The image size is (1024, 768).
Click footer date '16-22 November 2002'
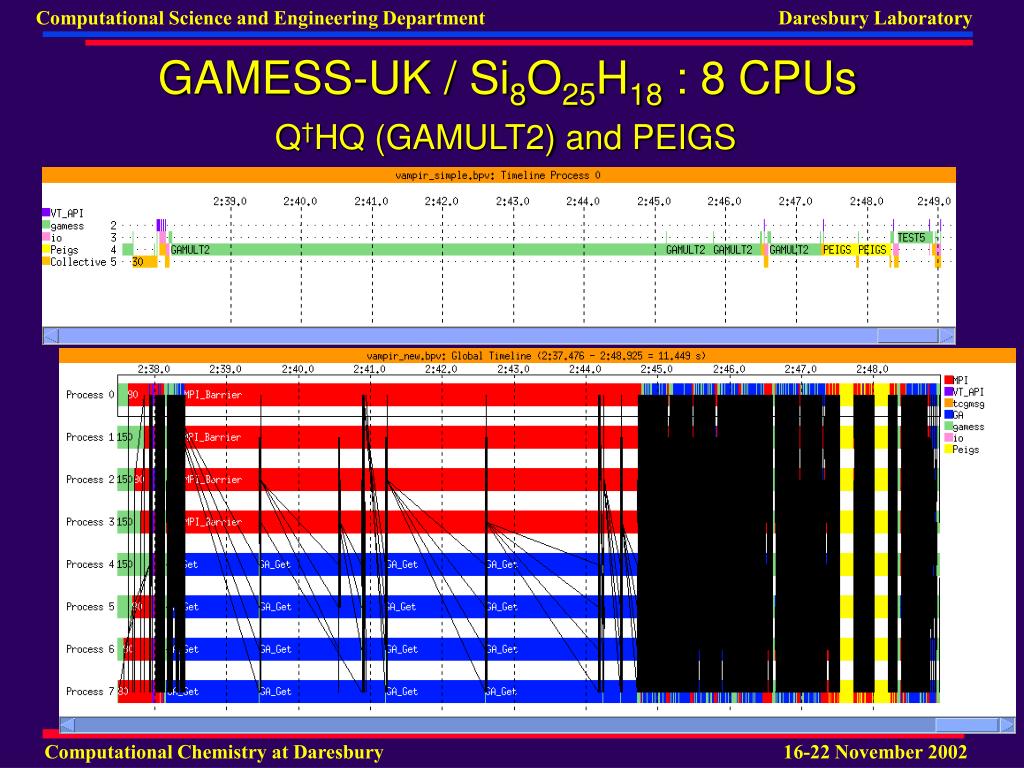click(x=875, y=752)
